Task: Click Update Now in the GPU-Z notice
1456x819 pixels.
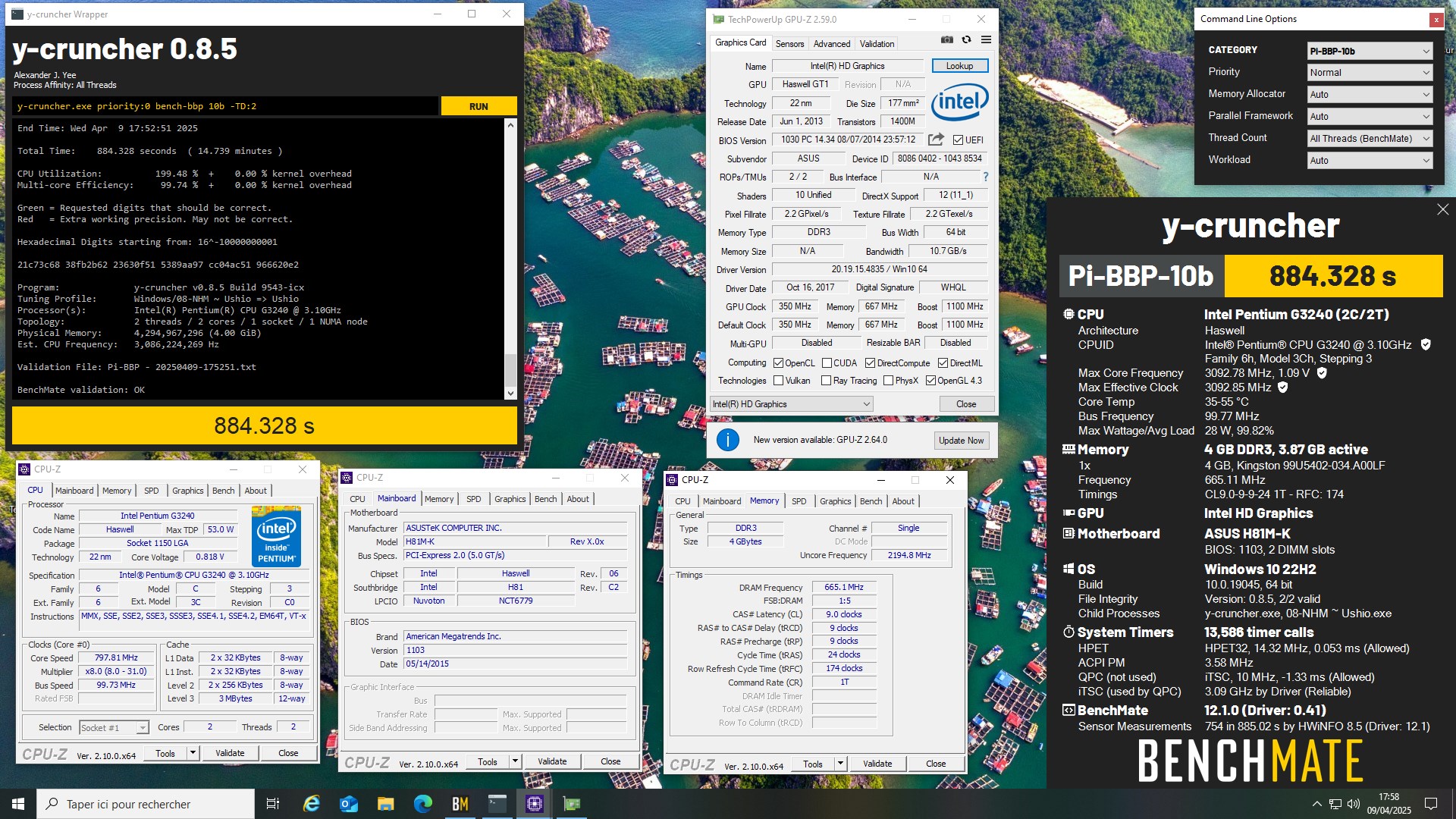Action: (961, 441)
